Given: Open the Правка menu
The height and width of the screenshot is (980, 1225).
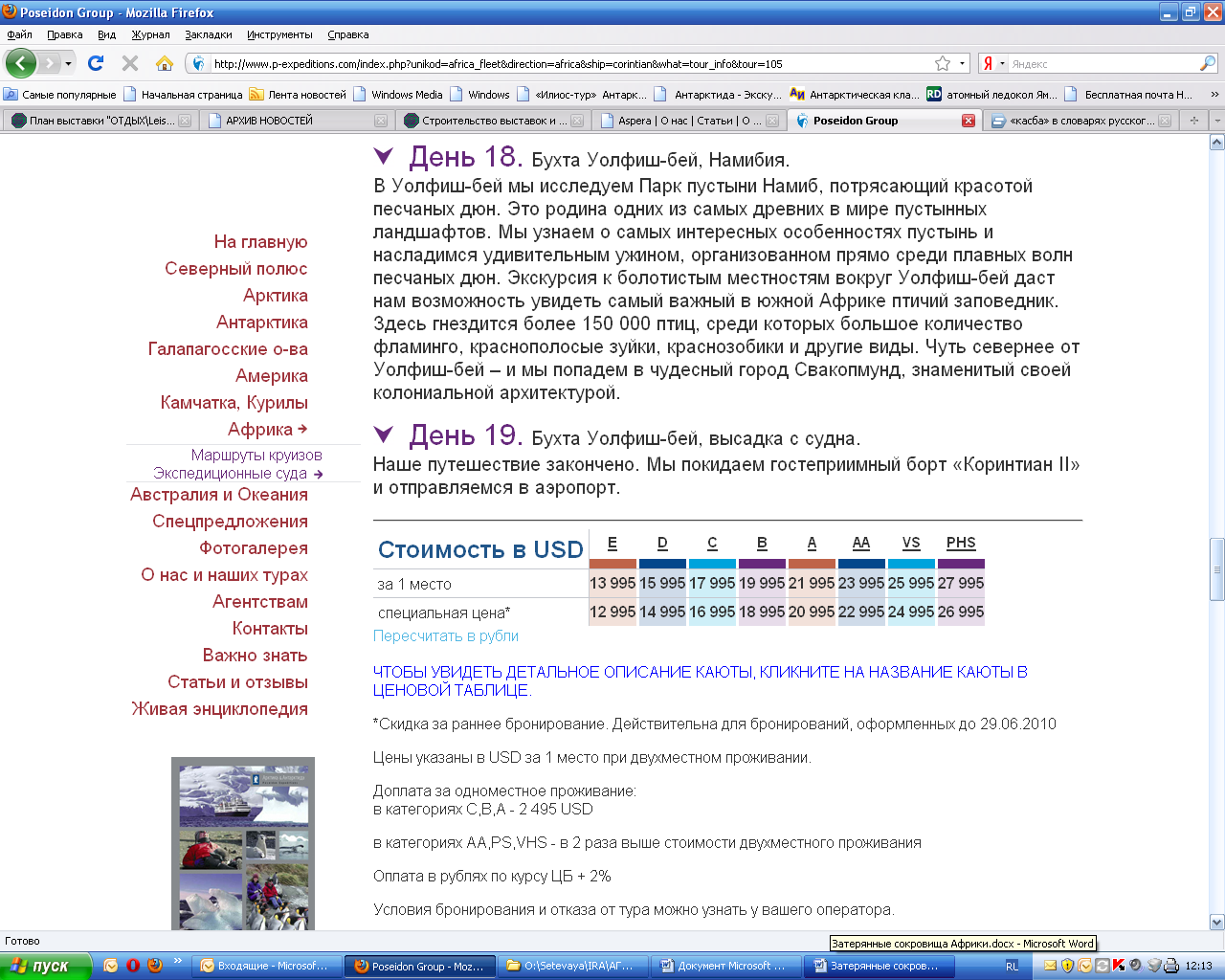Looking at the screenshot, I should 64,34.
